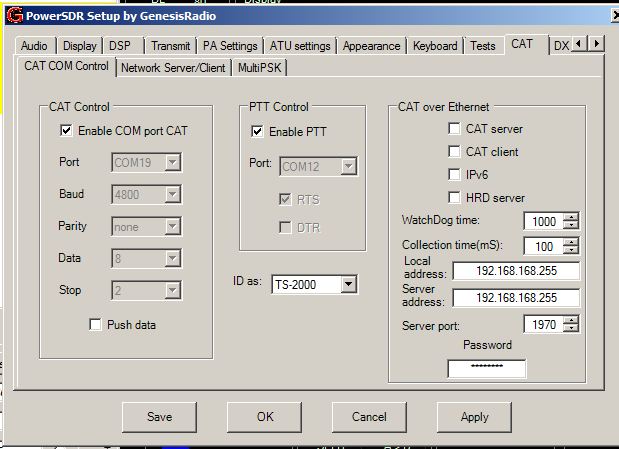This screenshot has width=619, height=449.
Task: Open the partially visible DX tab
Action: coord(561,46)
